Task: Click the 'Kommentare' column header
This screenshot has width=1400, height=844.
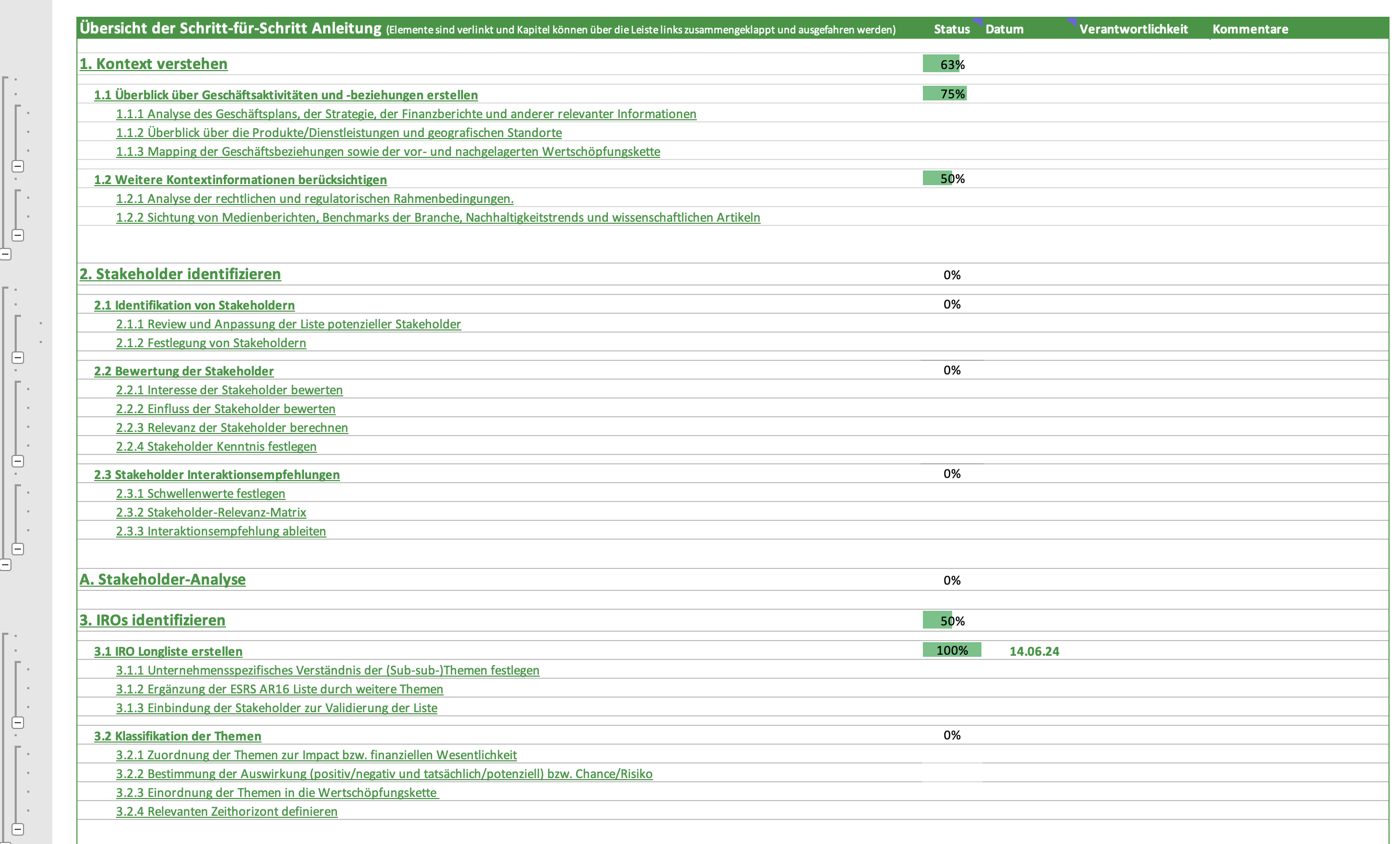Action: coord(1250,29)
